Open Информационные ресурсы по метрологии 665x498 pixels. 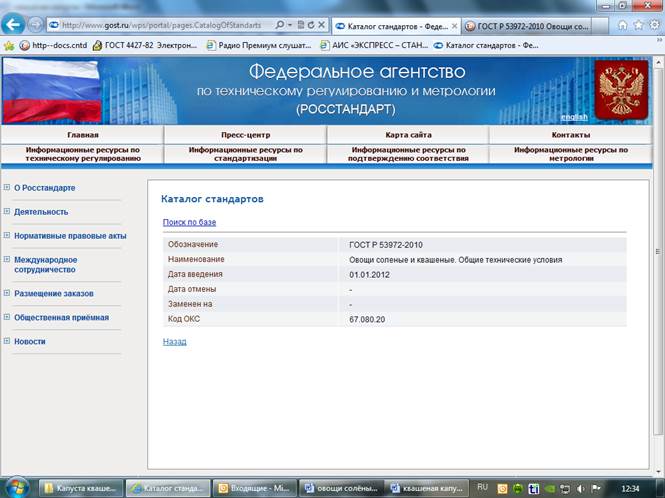(x=571, y=154)
